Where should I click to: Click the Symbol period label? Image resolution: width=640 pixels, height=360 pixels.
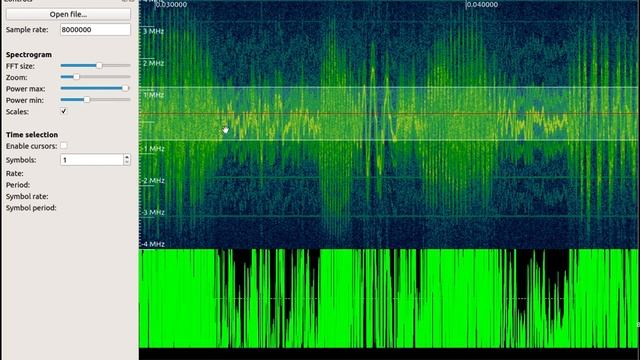tap(31, 208)
